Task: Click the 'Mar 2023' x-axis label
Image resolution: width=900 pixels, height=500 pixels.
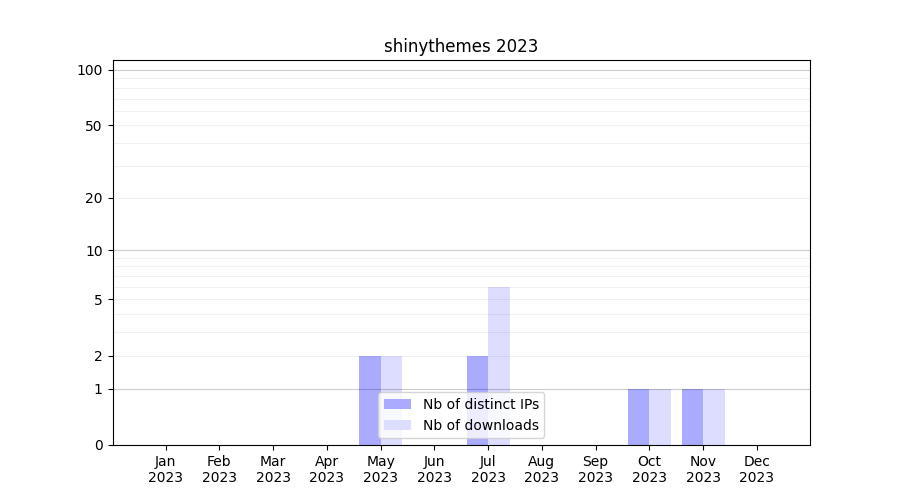Action: (273, 469)
